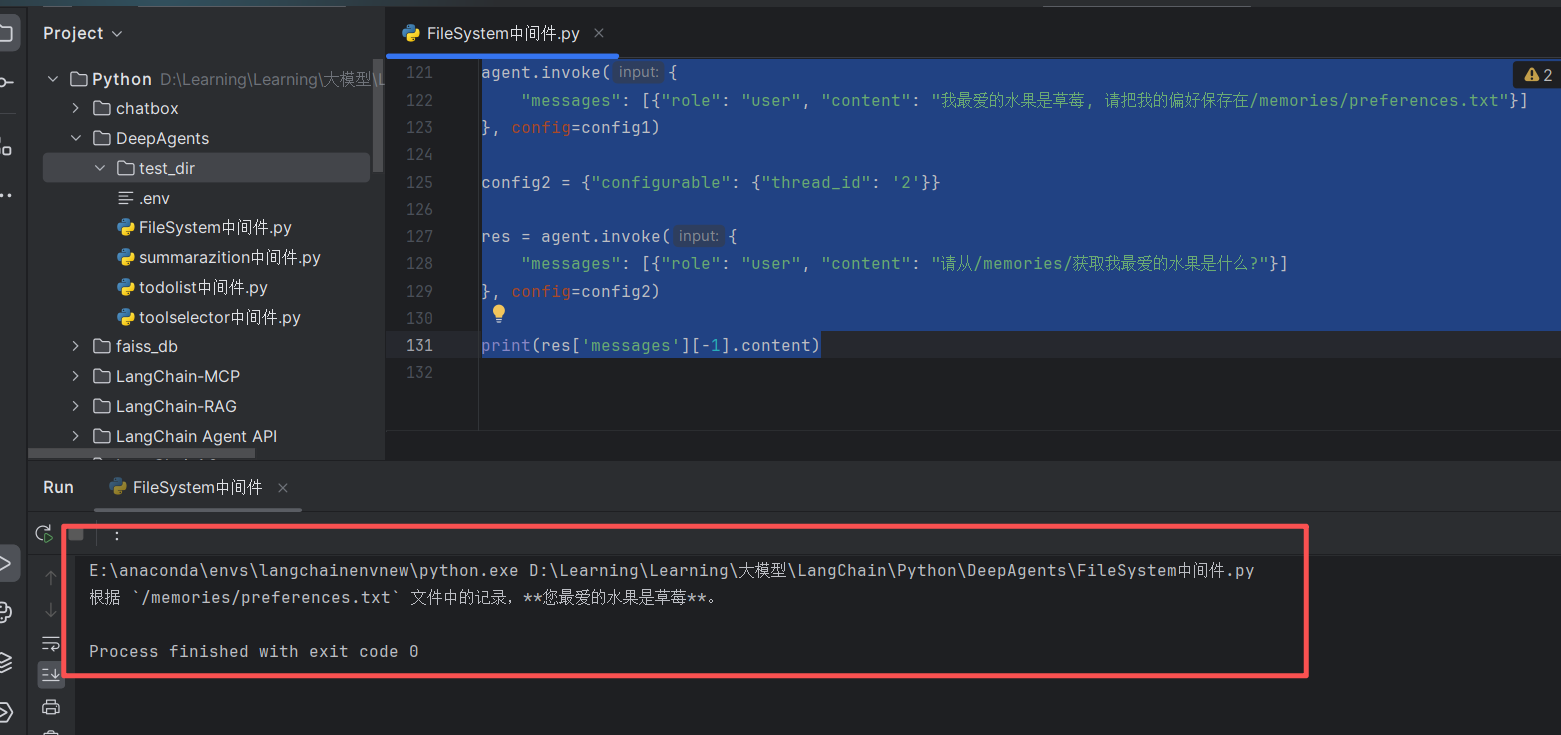1561x735 pixels.
Task: Open the Commit tool window icon
Action: tap(6, 82)
